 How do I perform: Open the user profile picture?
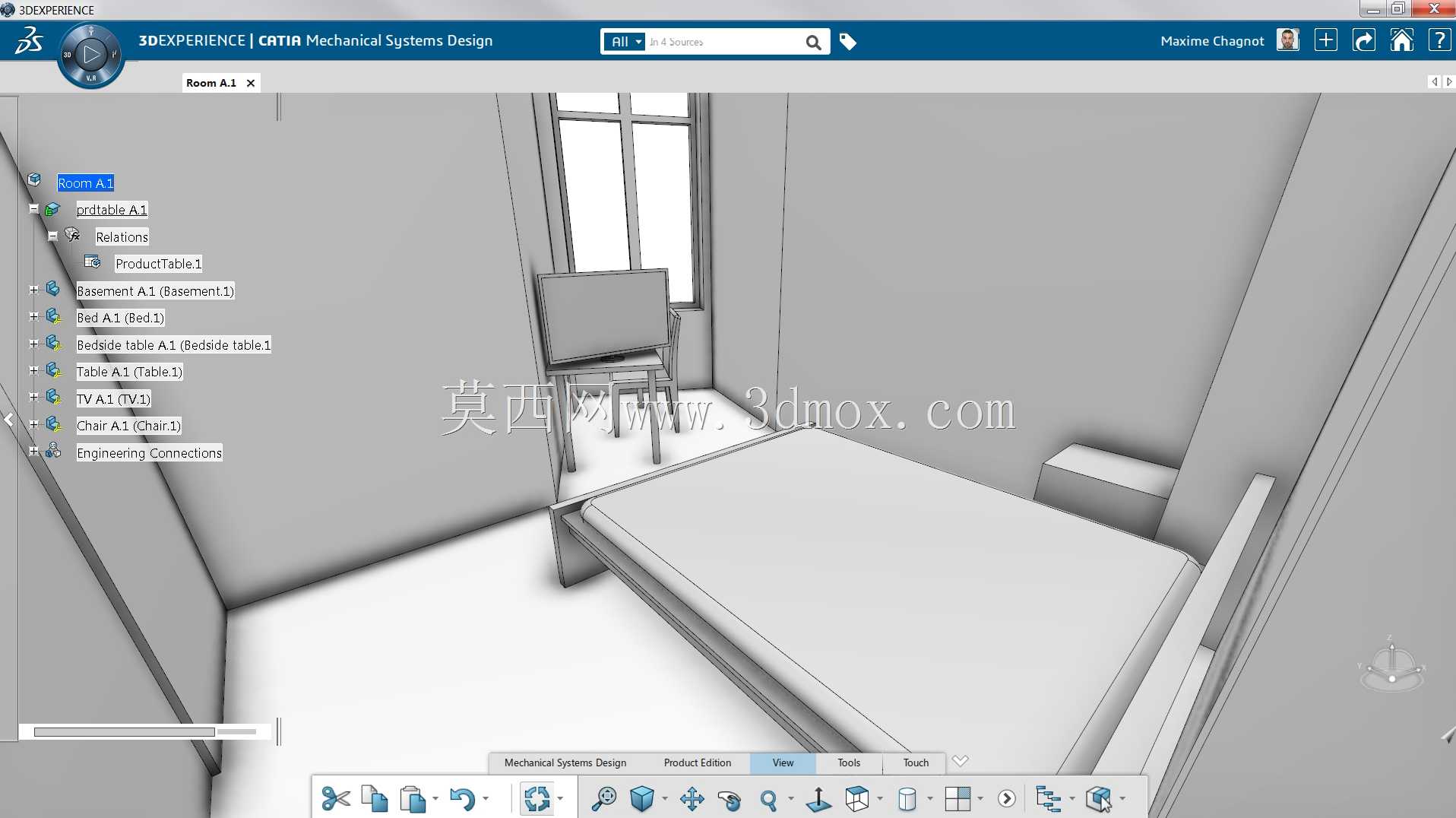(1288, 40)
